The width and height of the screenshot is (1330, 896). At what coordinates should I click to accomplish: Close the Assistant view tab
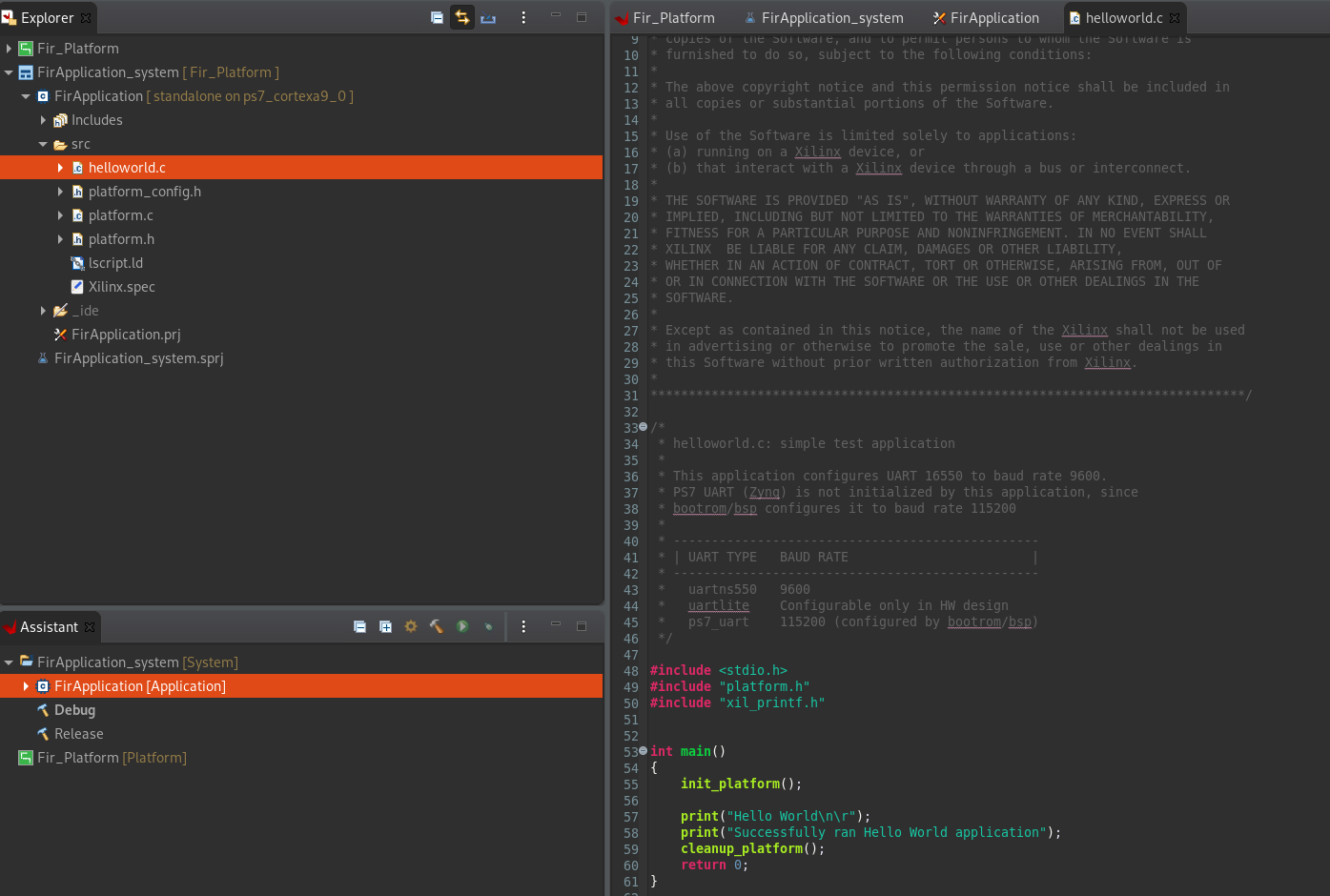point(90,626)
